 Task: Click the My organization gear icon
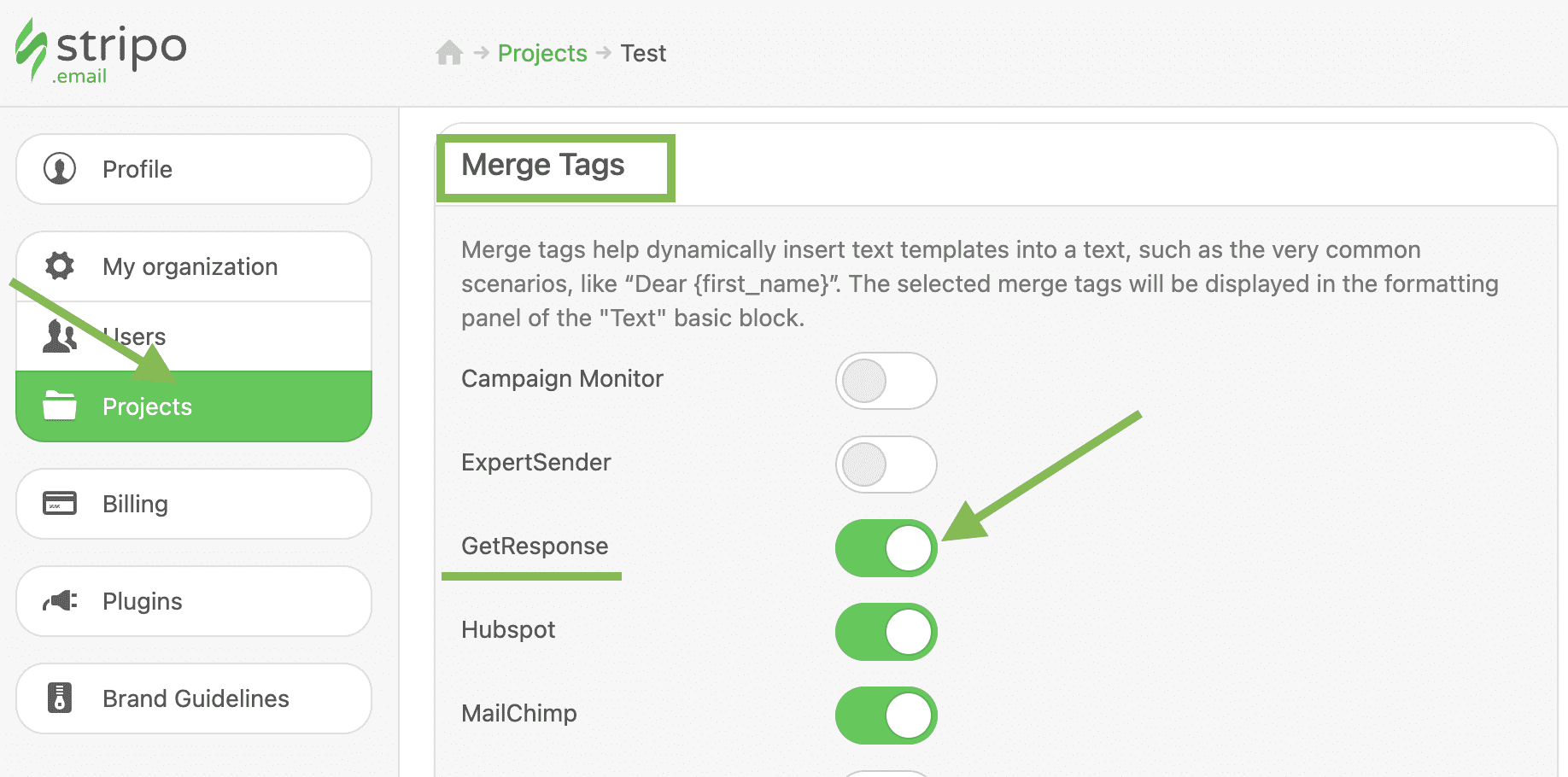pyautogui.click(x=58, y=266)
